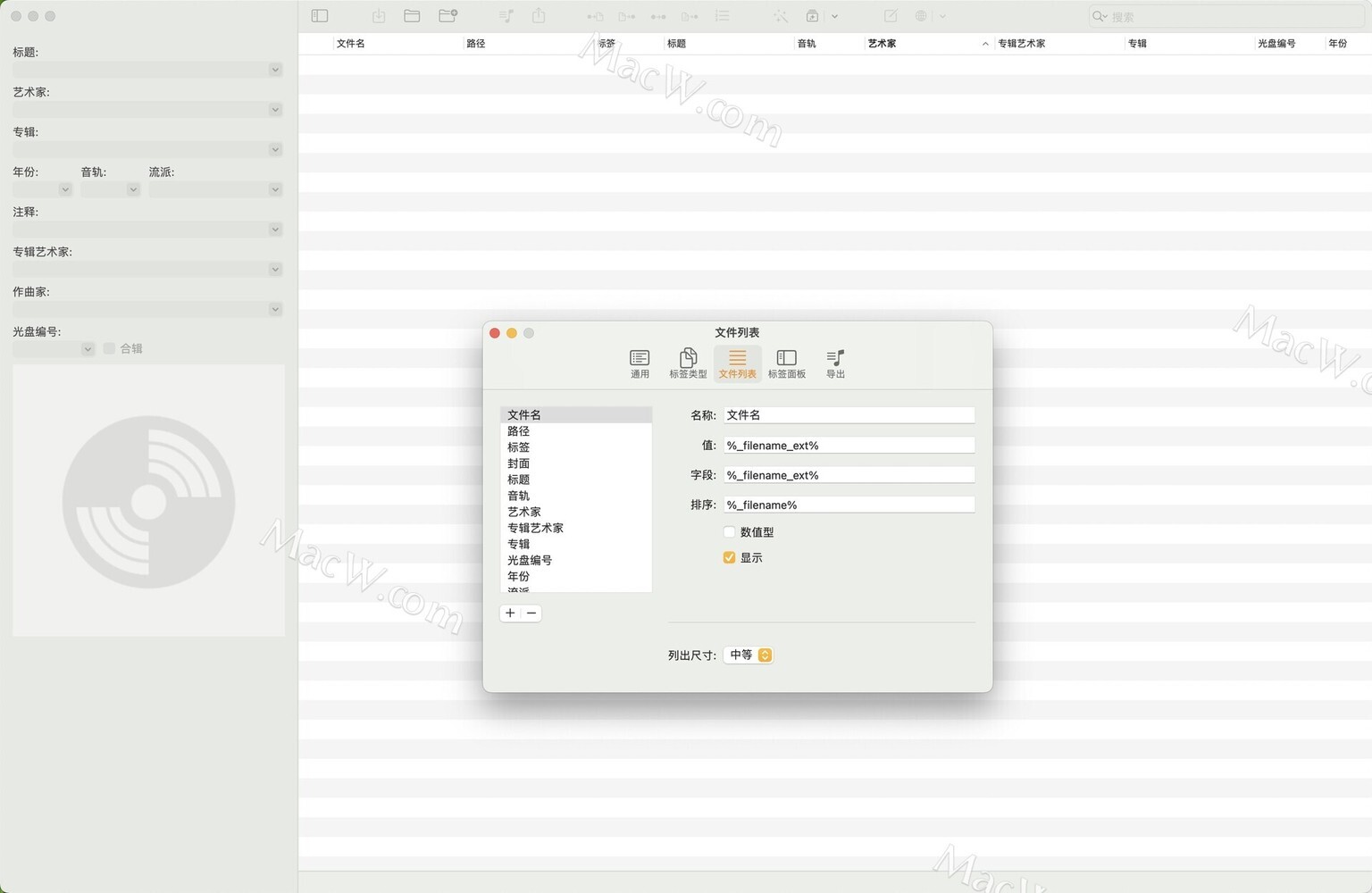1372x893 pixels.
Task: Switch to the 标签类型 preferences tab
Action: 688,363
